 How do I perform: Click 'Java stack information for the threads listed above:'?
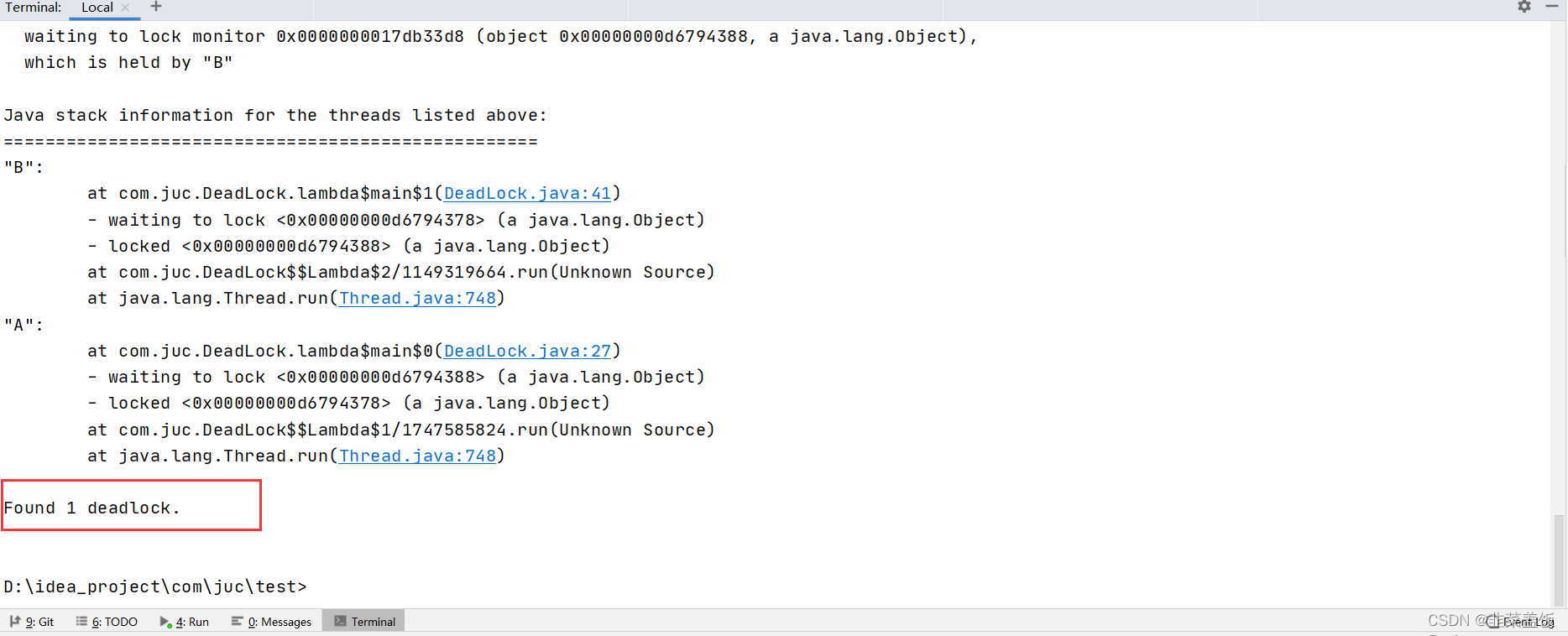[275, 116]
